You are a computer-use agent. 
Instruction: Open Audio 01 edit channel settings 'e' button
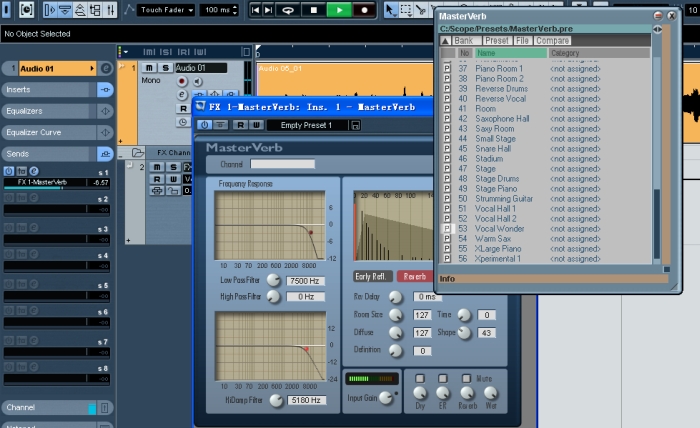182,95
